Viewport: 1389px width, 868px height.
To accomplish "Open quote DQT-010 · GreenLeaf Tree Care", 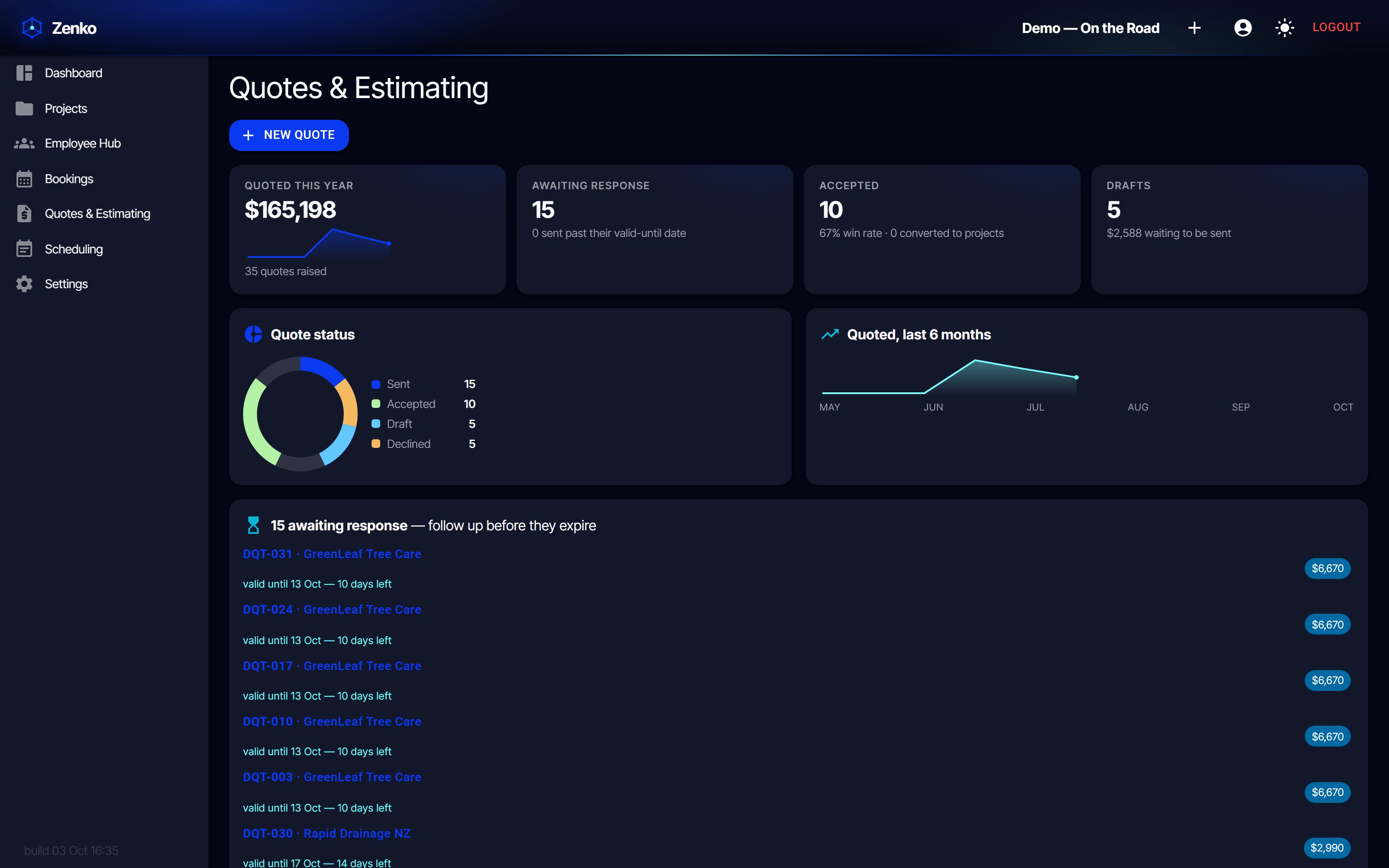I will click(x=332, y=722).
